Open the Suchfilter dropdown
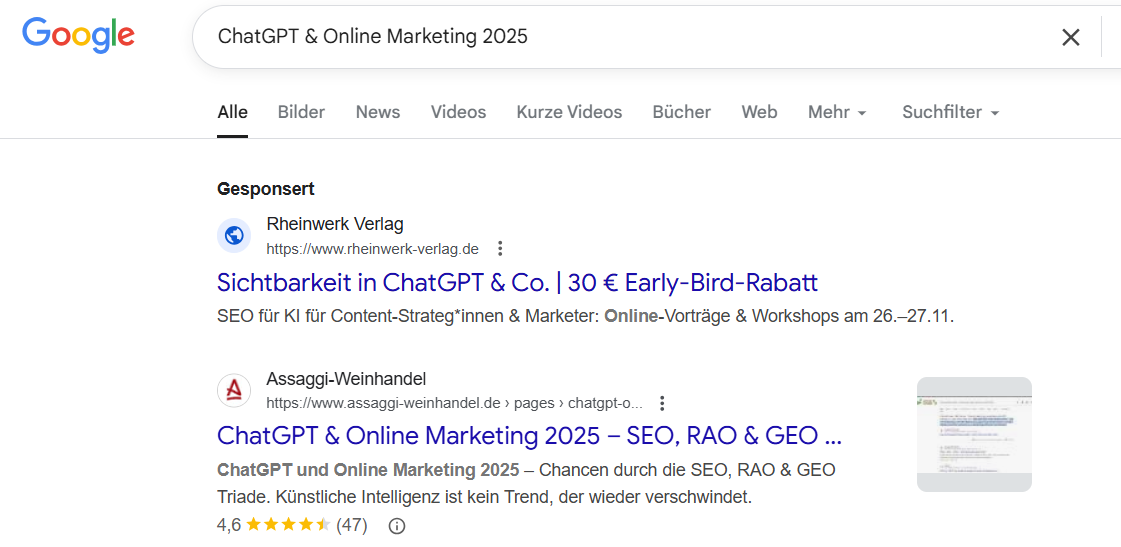1121x547 pixels. pos(950,112)
